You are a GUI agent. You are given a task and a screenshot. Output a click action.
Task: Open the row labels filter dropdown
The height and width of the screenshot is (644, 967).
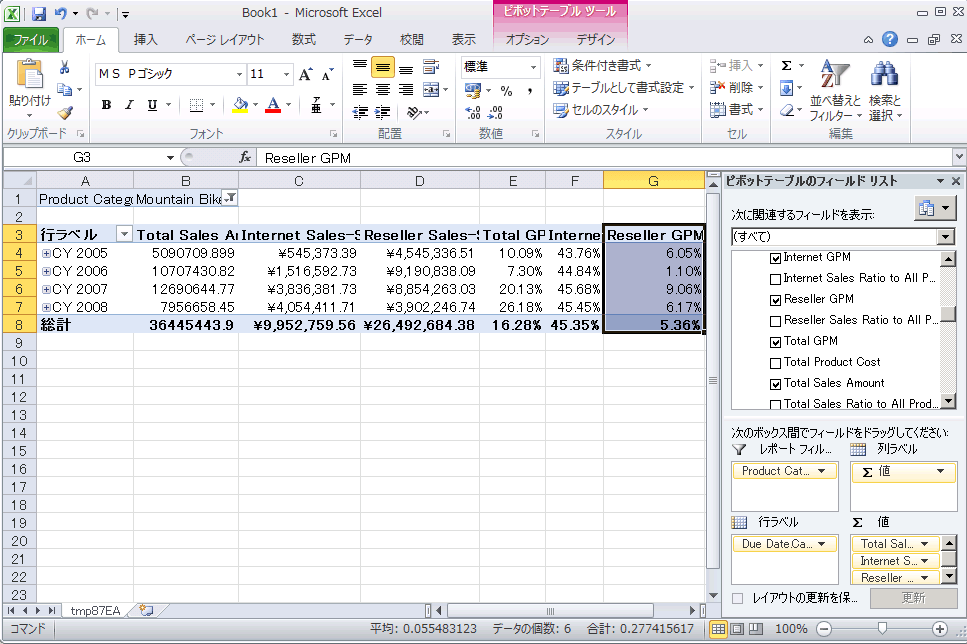(124, 234)
